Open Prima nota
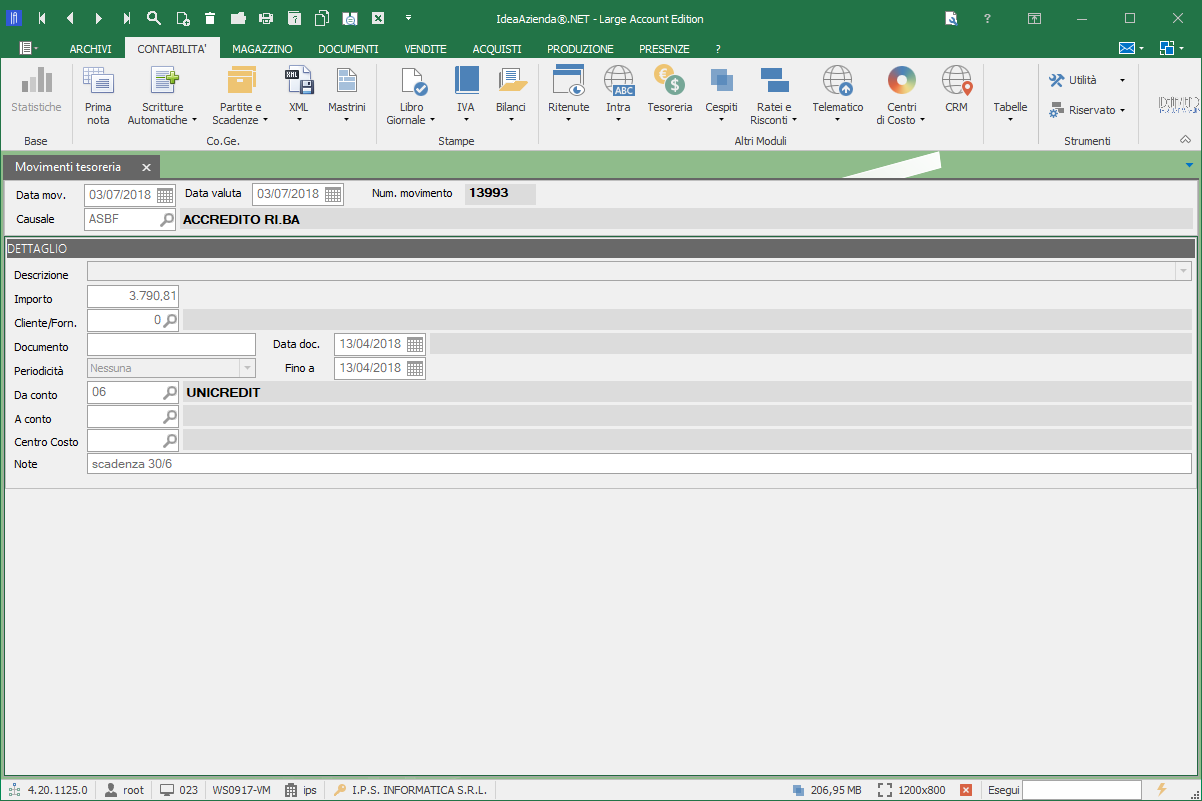Viewport: 1202px width, 801px height. click(98, 96)
